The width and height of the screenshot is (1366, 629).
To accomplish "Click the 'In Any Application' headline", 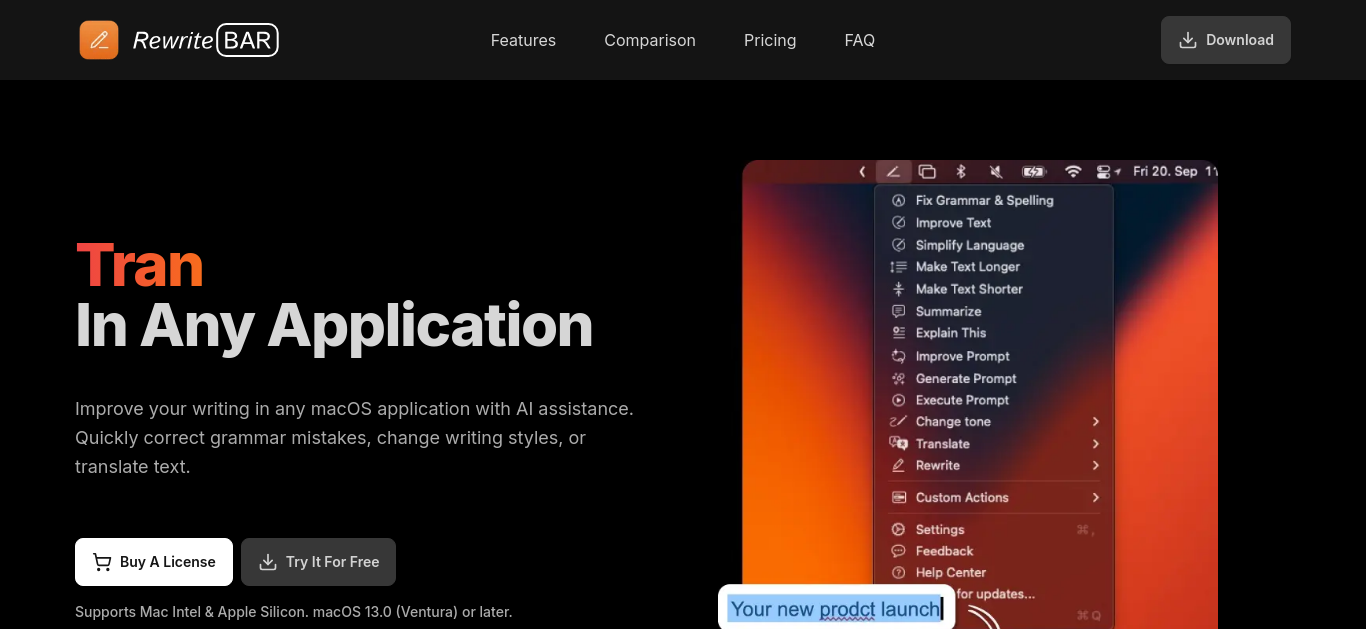I will pos(334,325).
